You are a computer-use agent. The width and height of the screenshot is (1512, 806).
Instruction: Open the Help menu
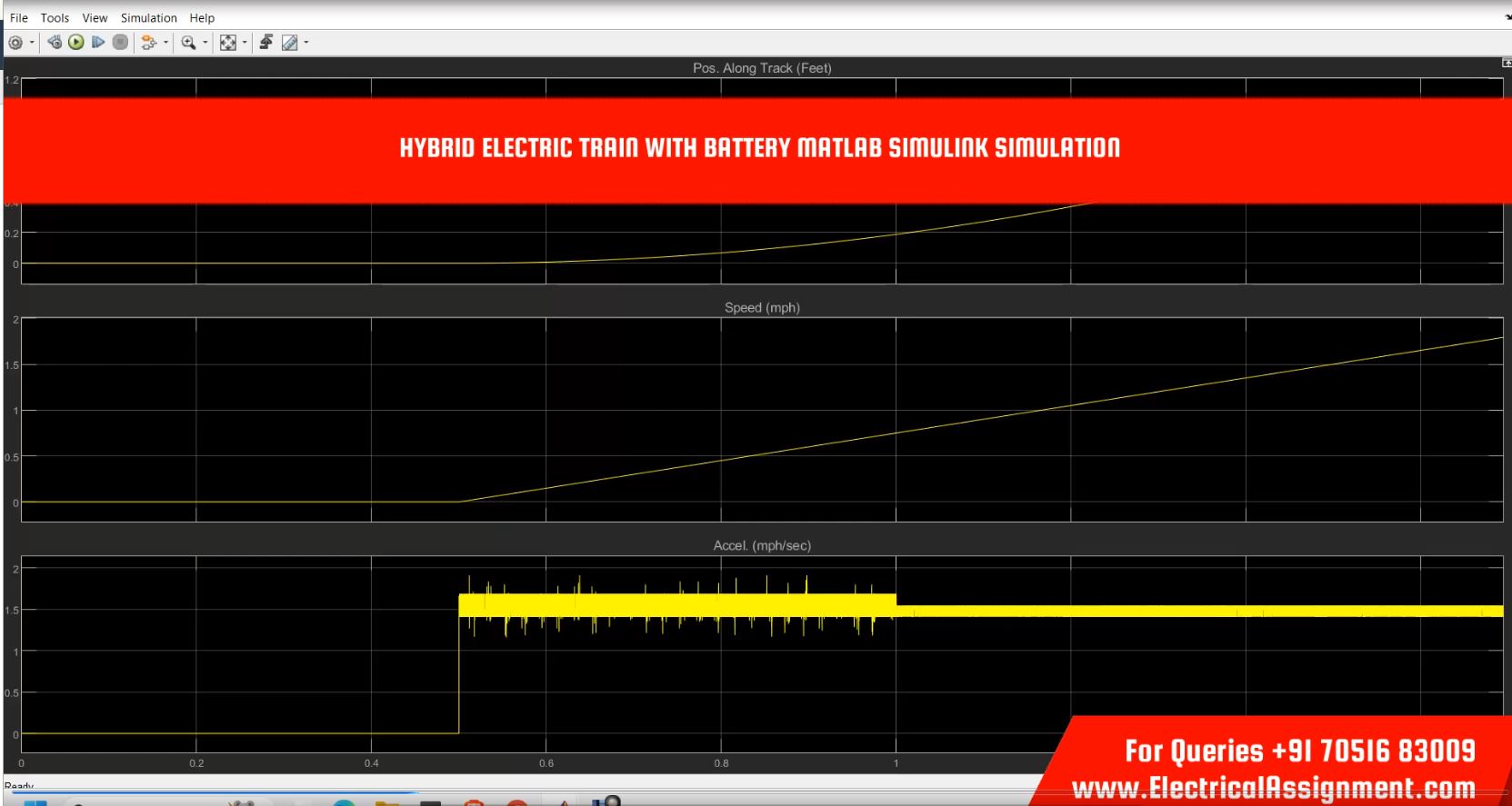(202, 18)
